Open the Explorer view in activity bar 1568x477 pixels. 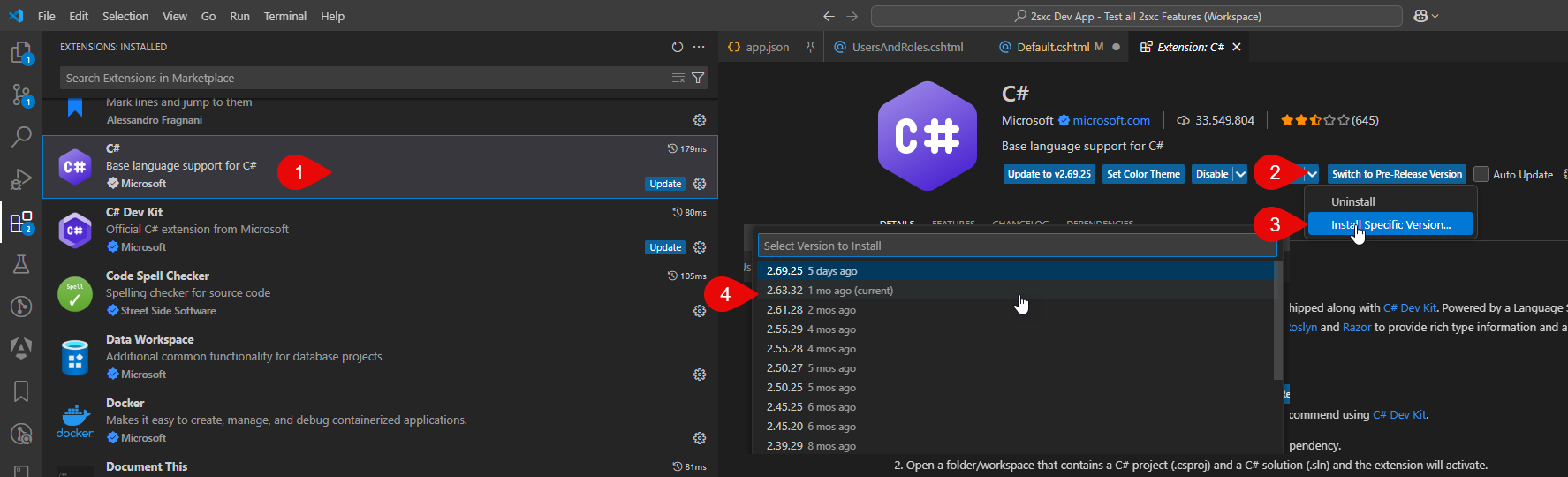coord(21,53)
